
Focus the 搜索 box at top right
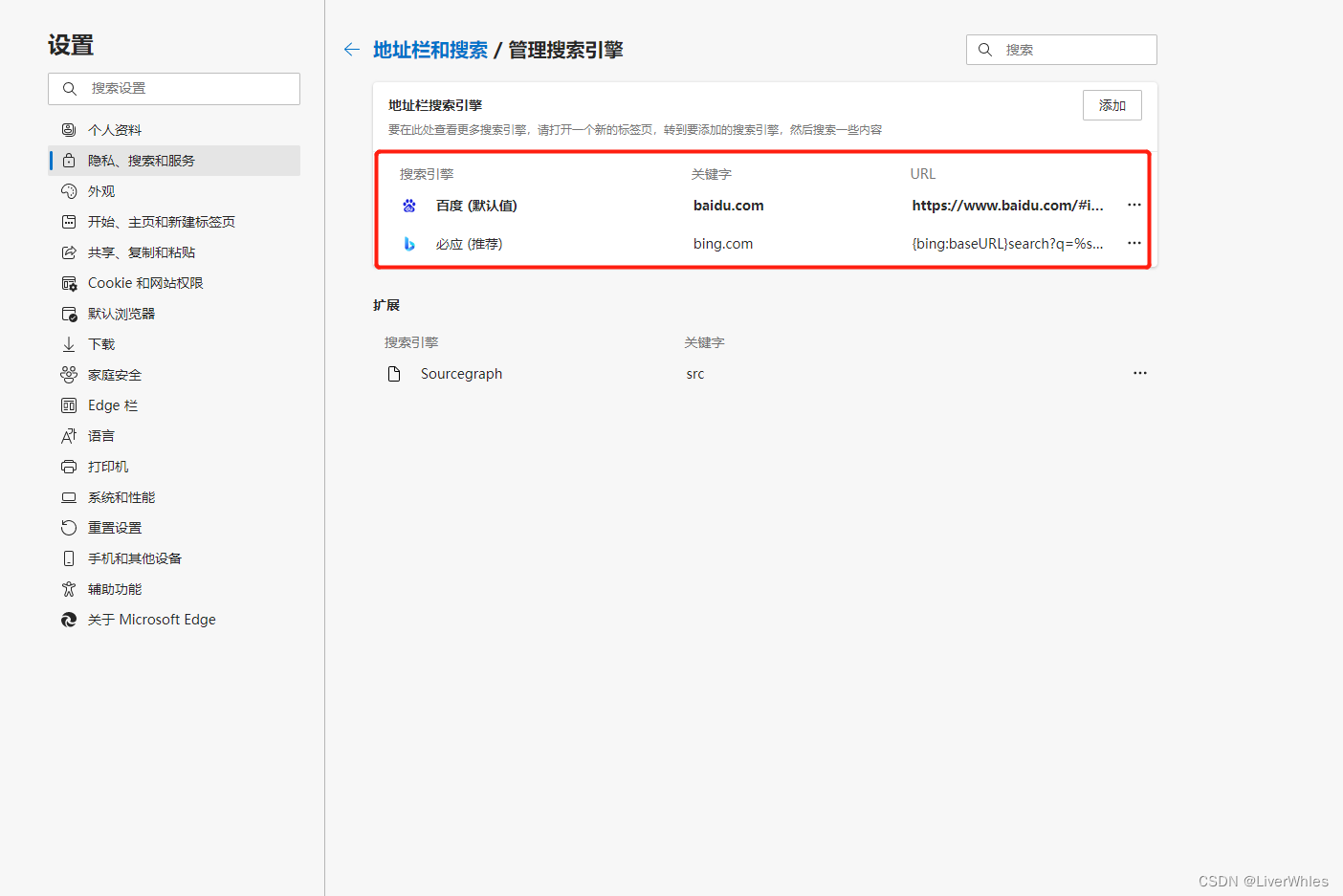(x=1062, y=50)
